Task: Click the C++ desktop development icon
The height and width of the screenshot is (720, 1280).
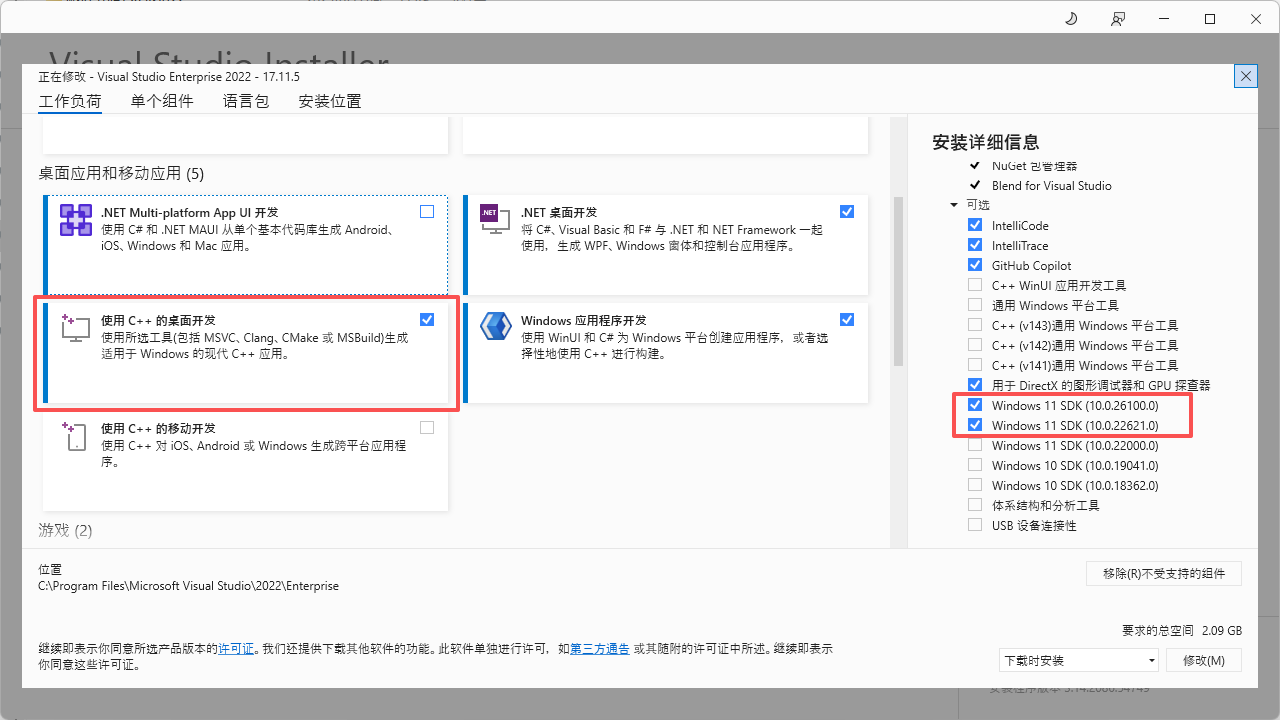Action: (76, 327)
